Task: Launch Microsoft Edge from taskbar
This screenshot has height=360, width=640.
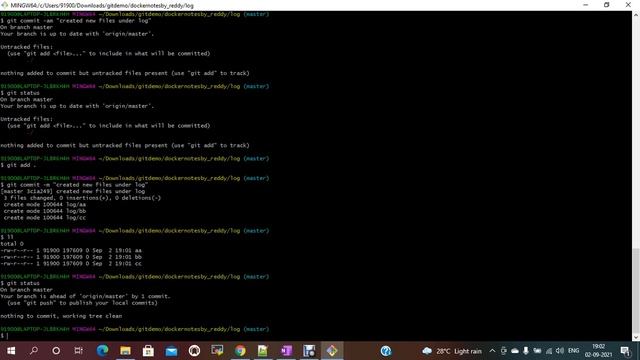Action: click(102, 351)
